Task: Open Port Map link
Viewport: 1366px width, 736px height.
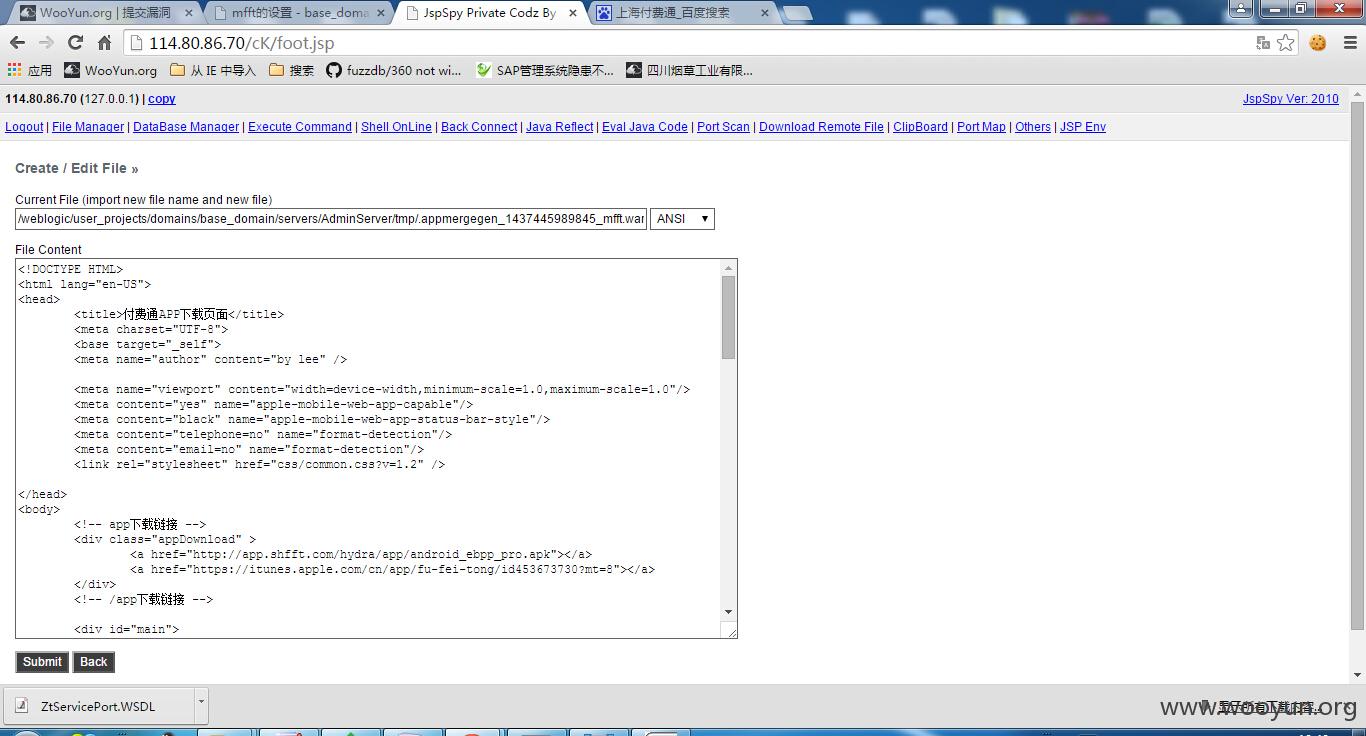Action: (x=981, y=127)
